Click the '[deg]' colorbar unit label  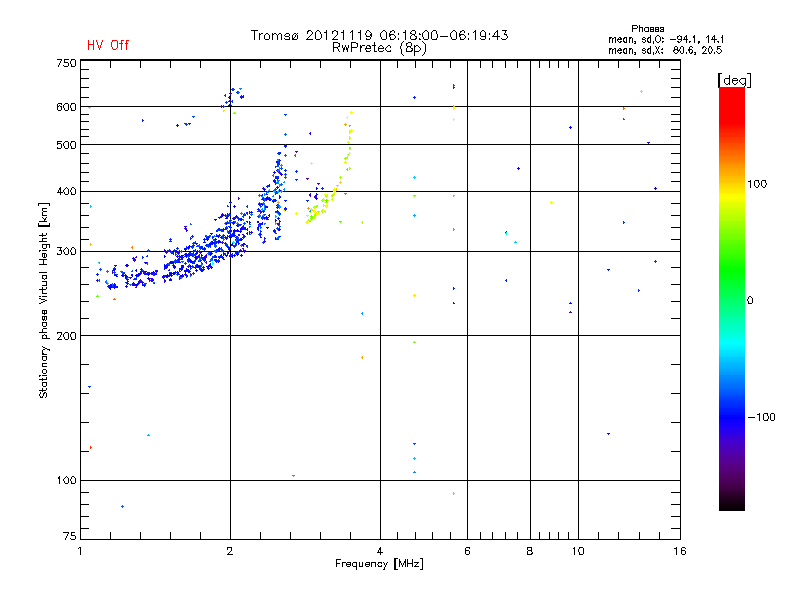coord(734,80)
